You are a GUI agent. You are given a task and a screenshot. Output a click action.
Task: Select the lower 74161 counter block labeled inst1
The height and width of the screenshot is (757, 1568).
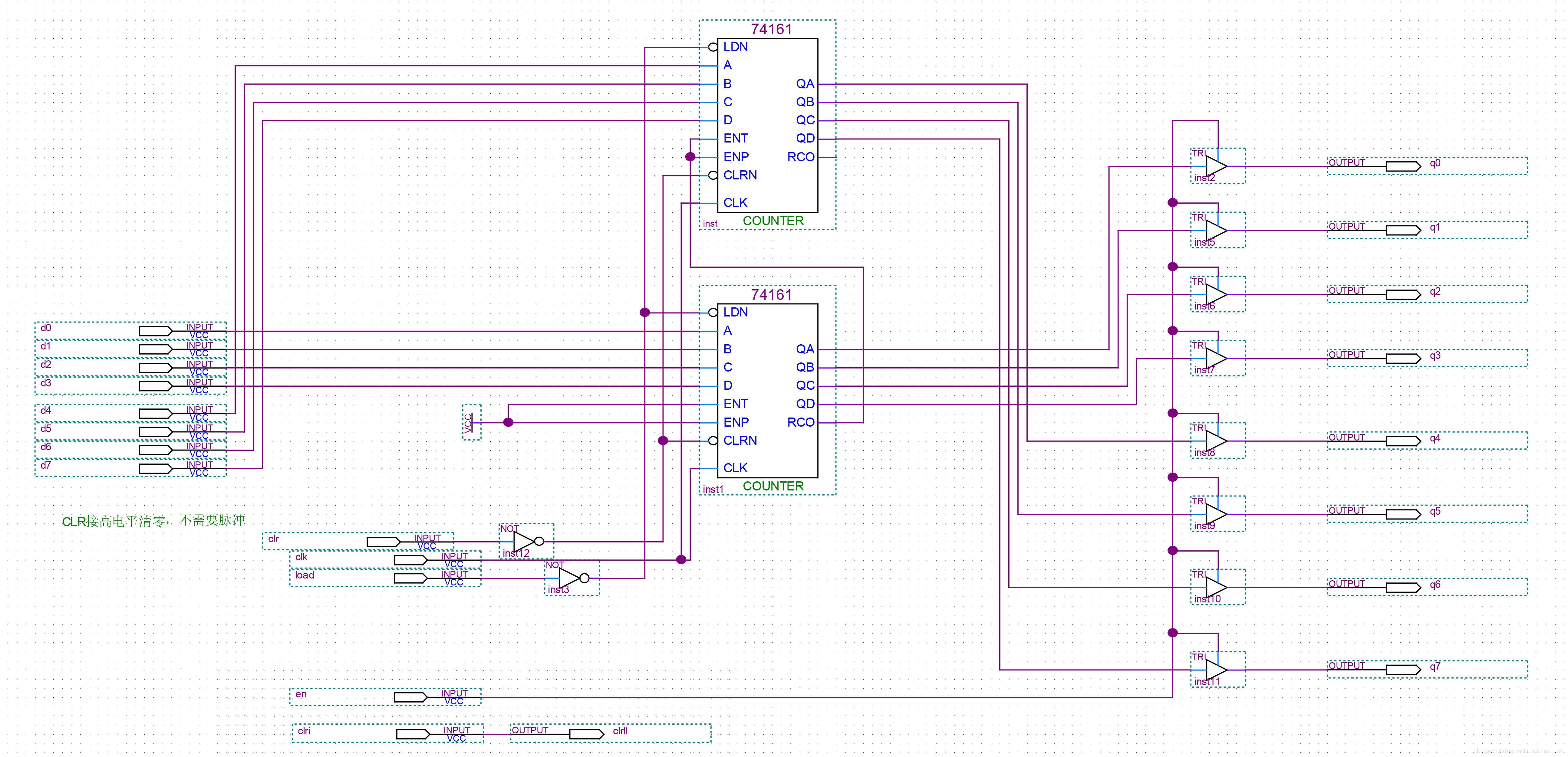tap(768, 390)
